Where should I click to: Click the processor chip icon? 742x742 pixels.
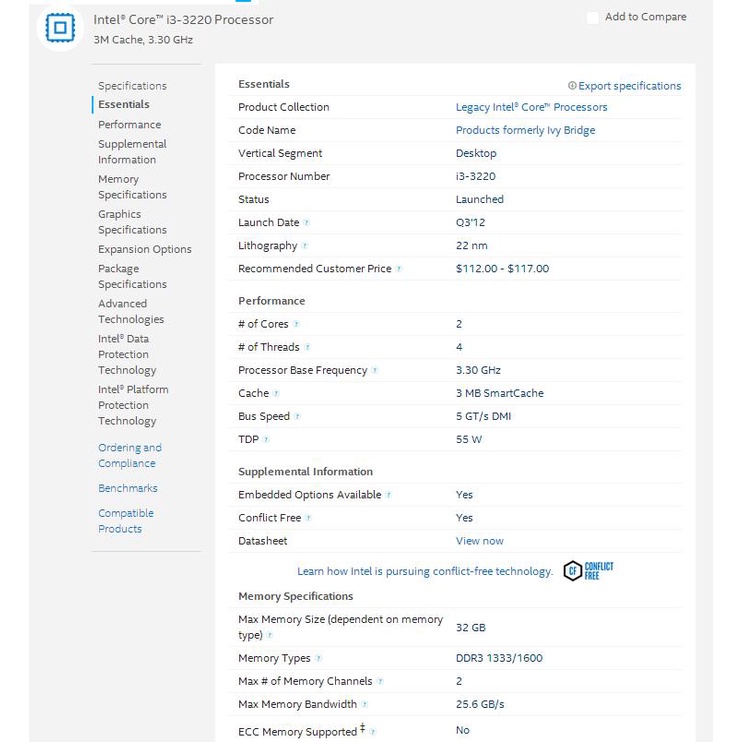(60, 28)
